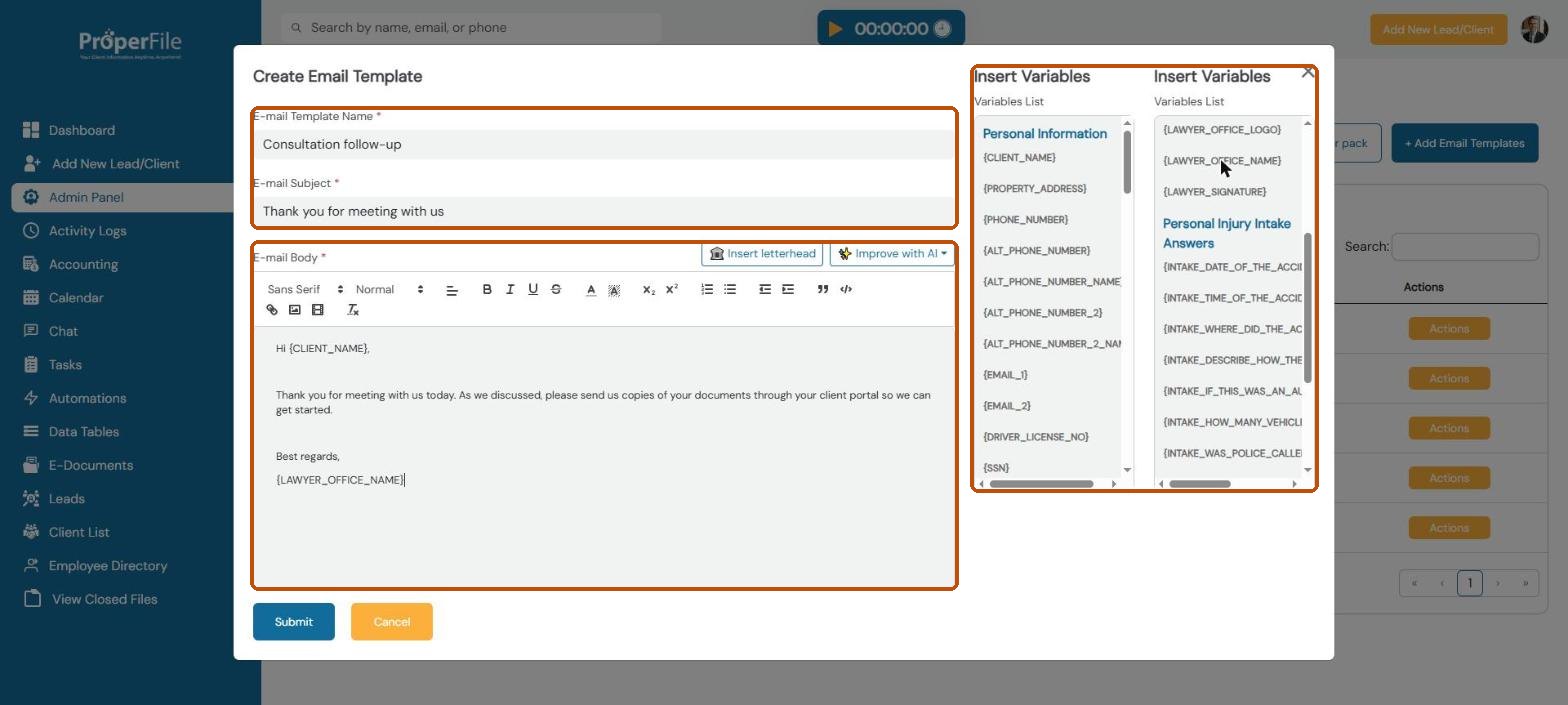This screenshot has height=705, width=1568.
Task: Insert the {CLIENT_NAME} variable
Action: pos(1019,158)
